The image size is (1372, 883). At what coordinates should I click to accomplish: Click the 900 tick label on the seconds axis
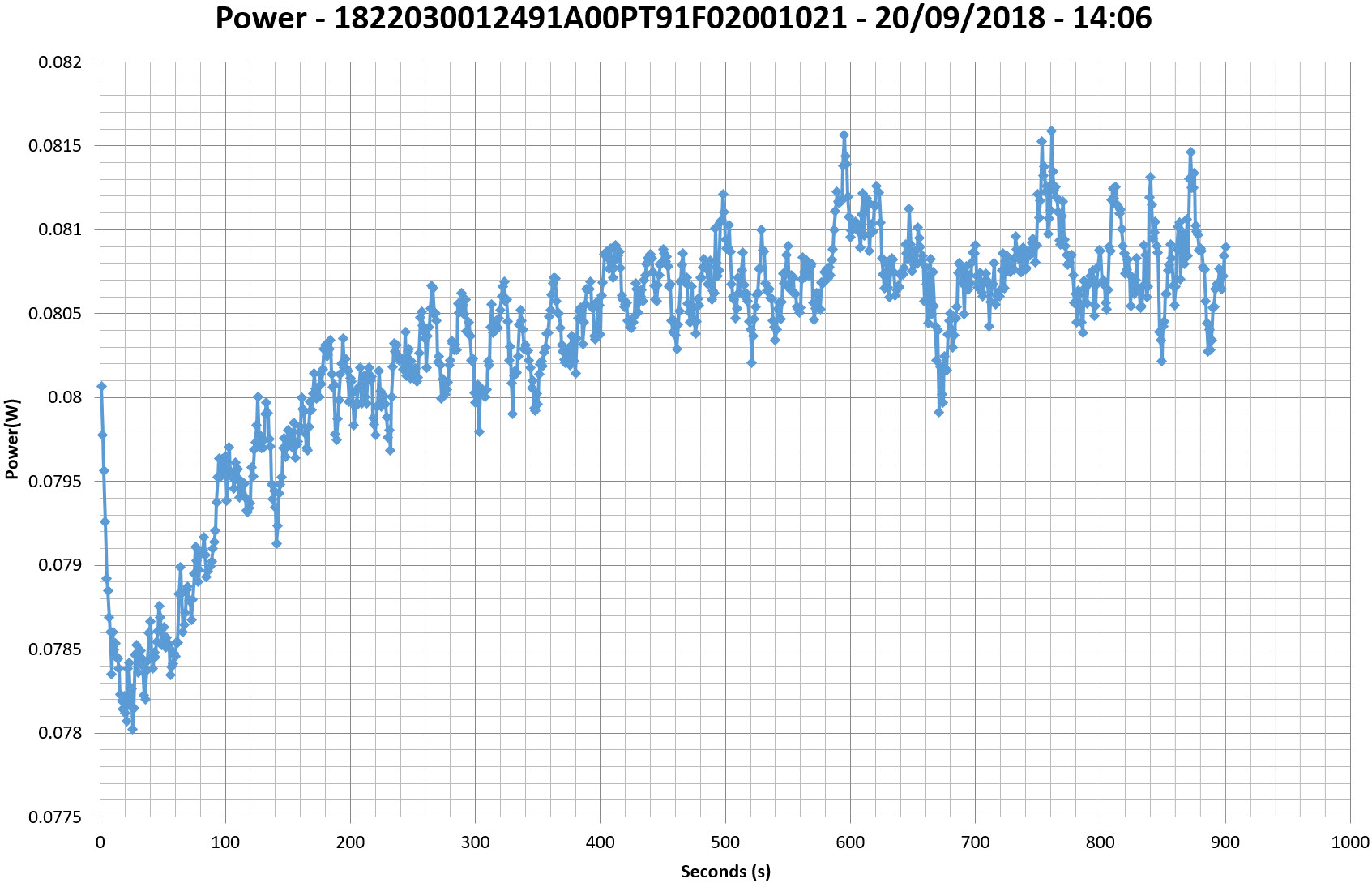[1225, 842]
